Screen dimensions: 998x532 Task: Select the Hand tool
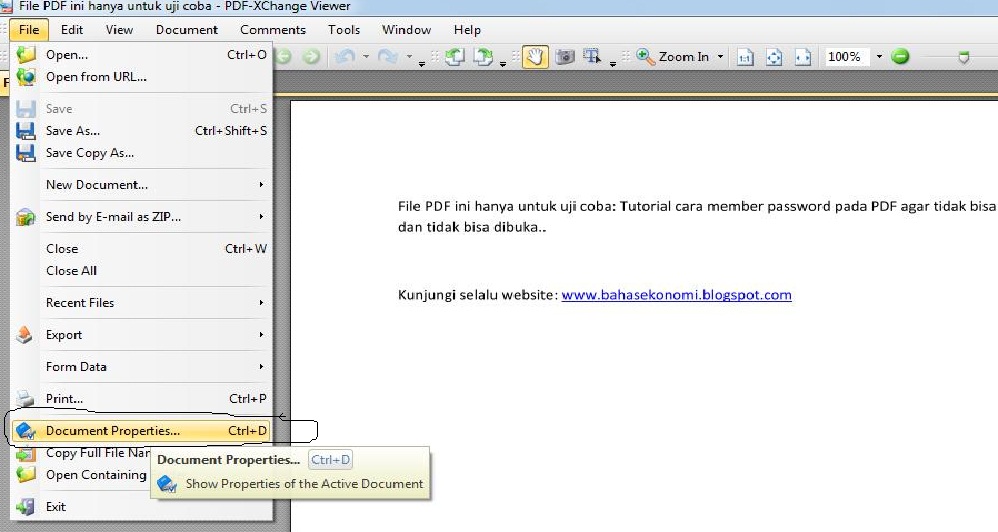coord(535,57)
